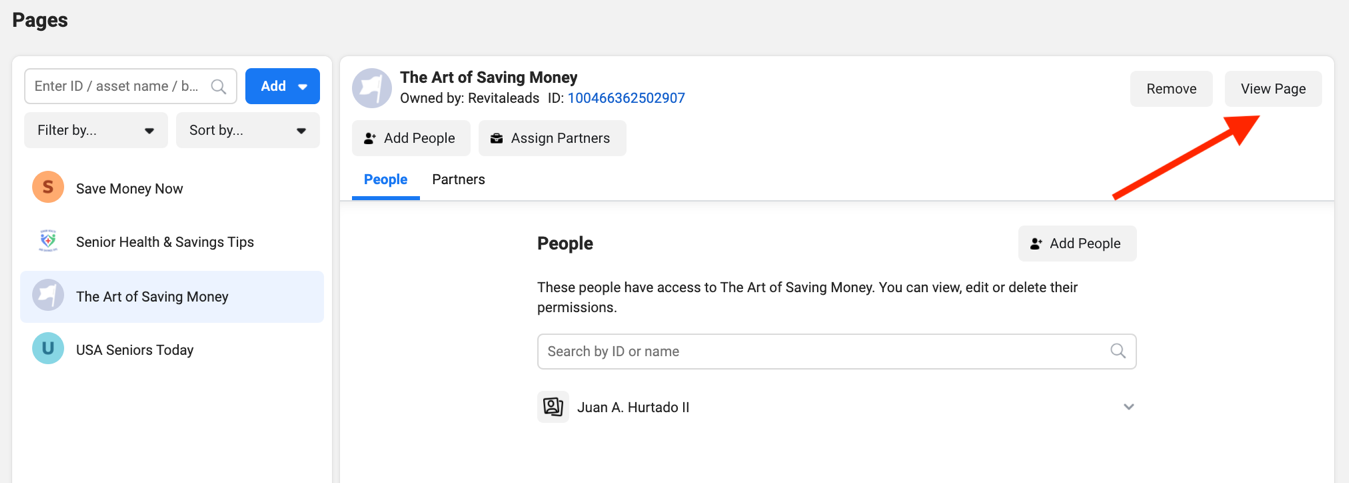Click the Add People button in the People section
The width and height of the screenshot is (1349, 483).
coord(1077,243)
